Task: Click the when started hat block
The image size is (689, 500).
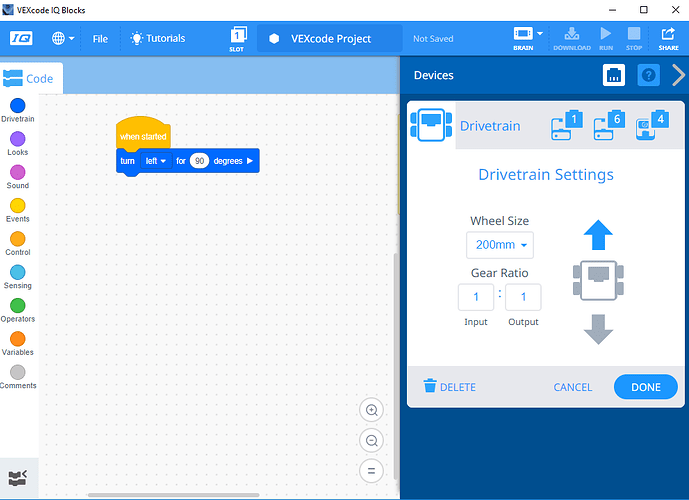Action: tap(143, 133)
